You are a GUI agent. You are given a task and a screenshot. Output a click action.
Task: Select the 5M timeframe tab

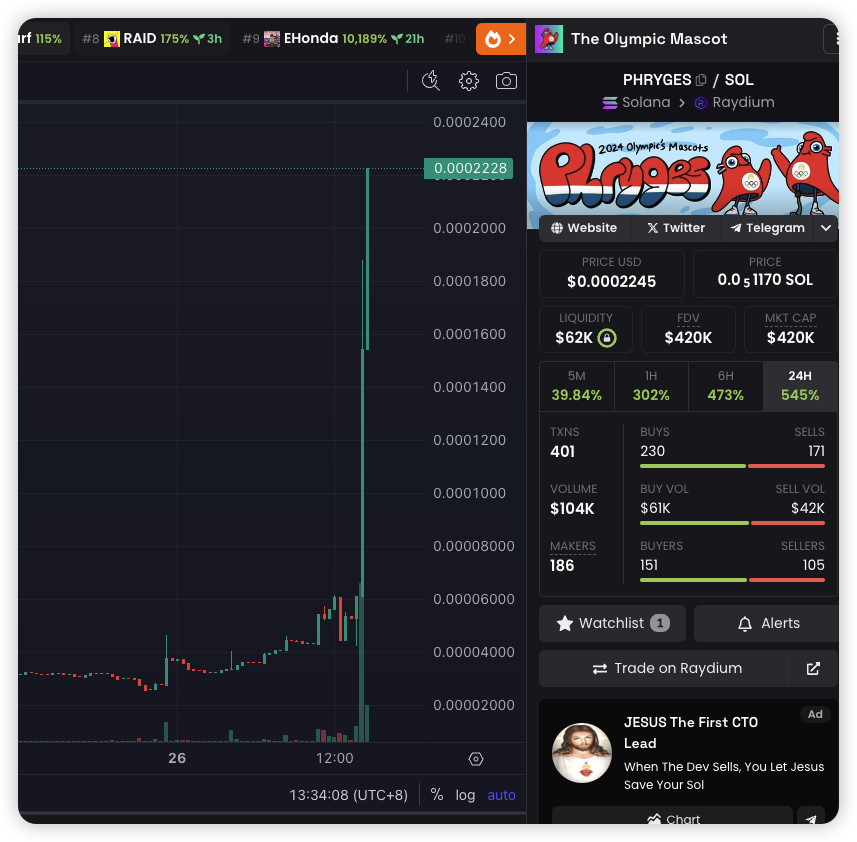coord(577,386)
